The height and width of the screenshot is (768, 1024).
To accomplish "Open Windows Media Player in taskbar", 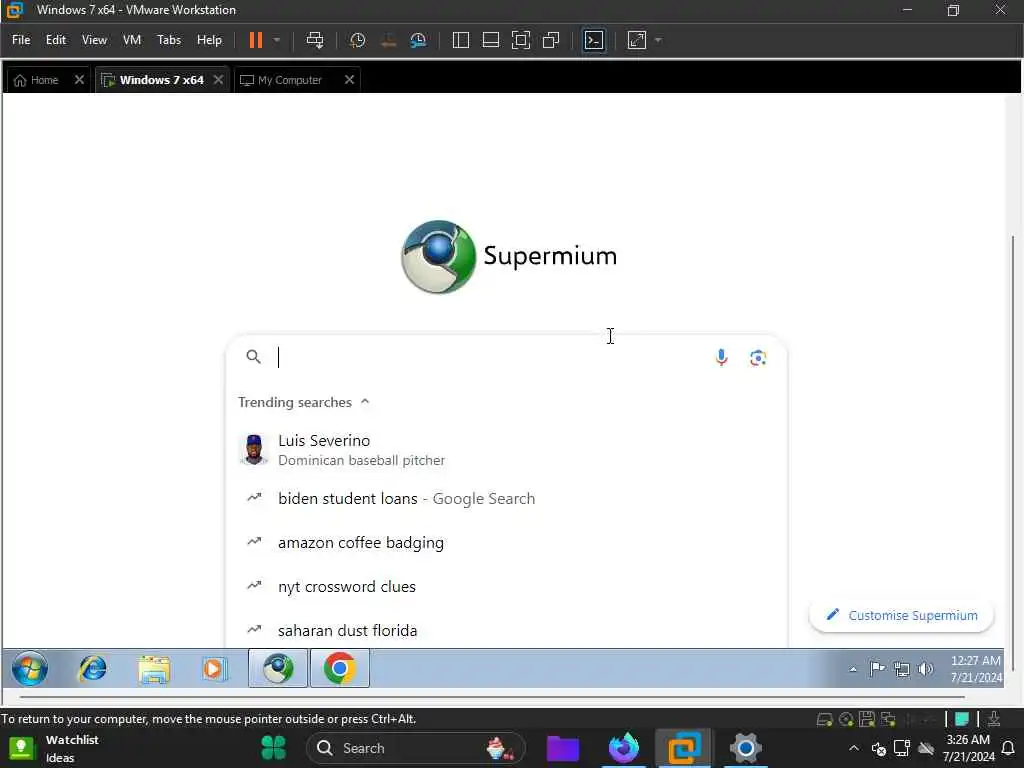I will (214, 669).
